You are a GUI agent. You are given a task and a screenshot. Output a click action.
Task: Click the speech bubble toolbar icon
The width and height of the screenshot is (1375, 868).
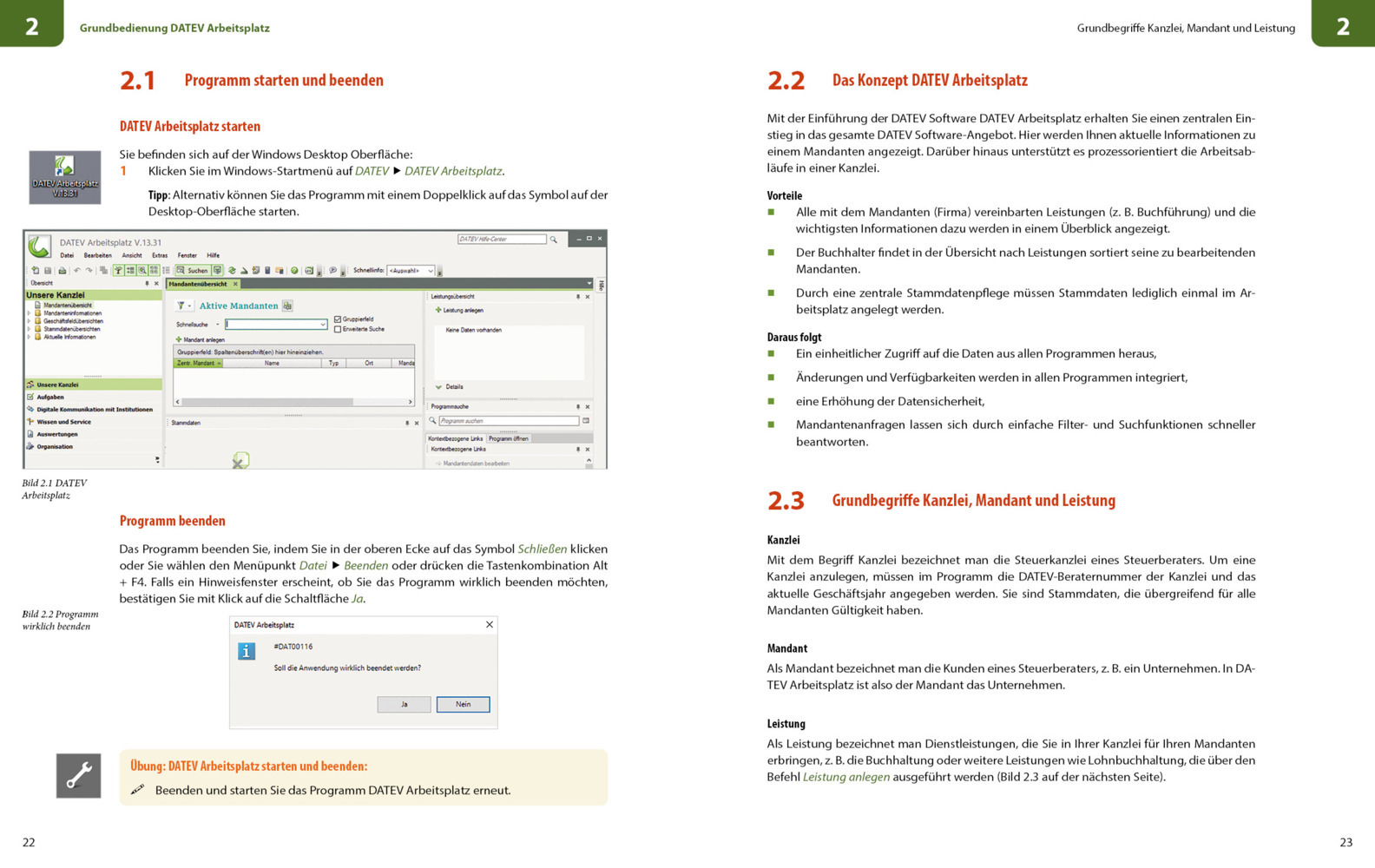coord(332,271)
